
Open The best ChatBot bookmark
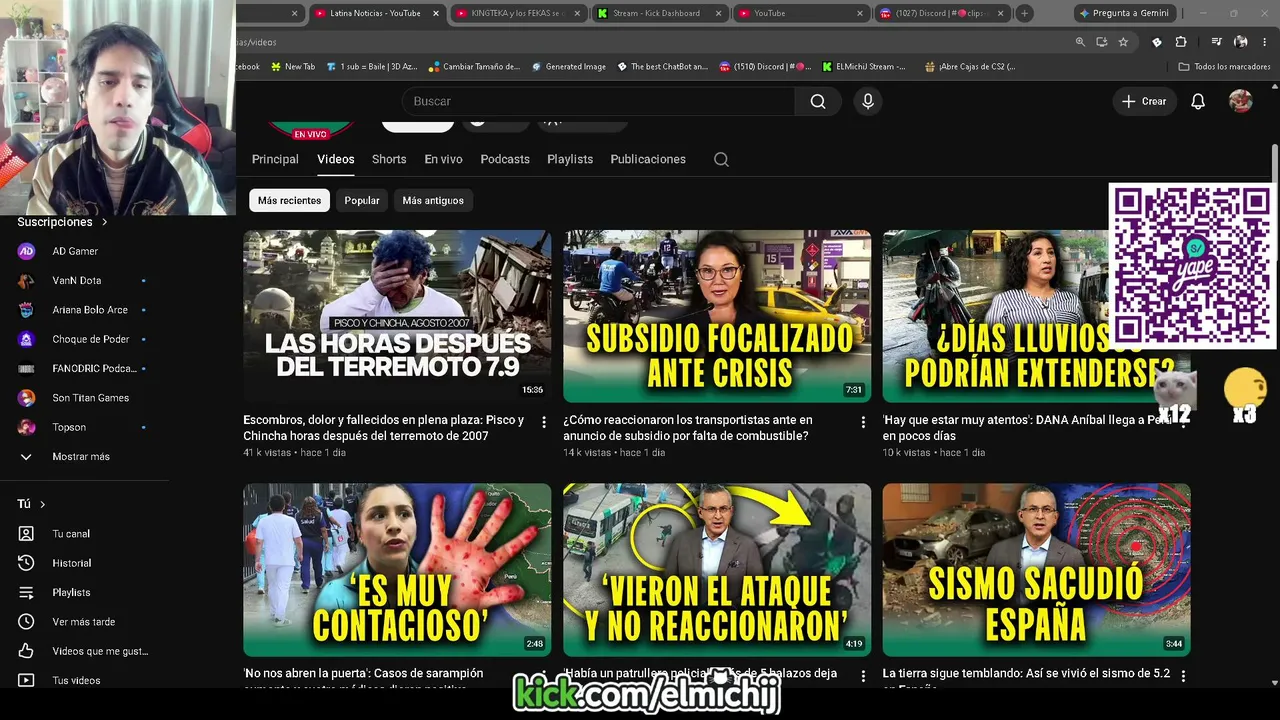pyautogui.click(x=662, y=67)
